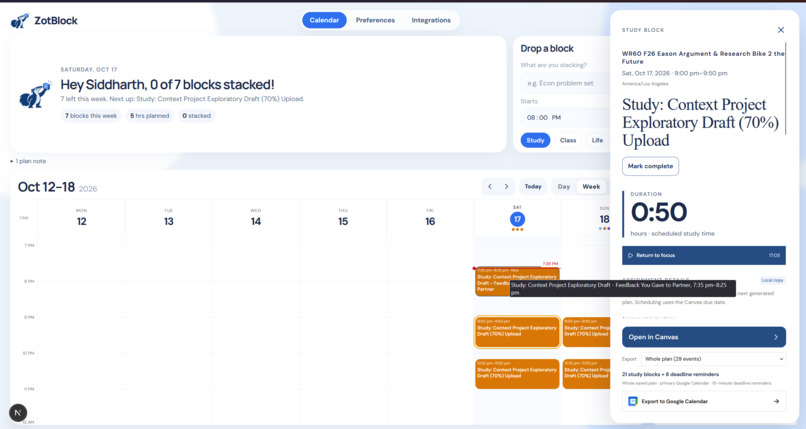Click the Oct 12–18 week title

tap(46, 187)
